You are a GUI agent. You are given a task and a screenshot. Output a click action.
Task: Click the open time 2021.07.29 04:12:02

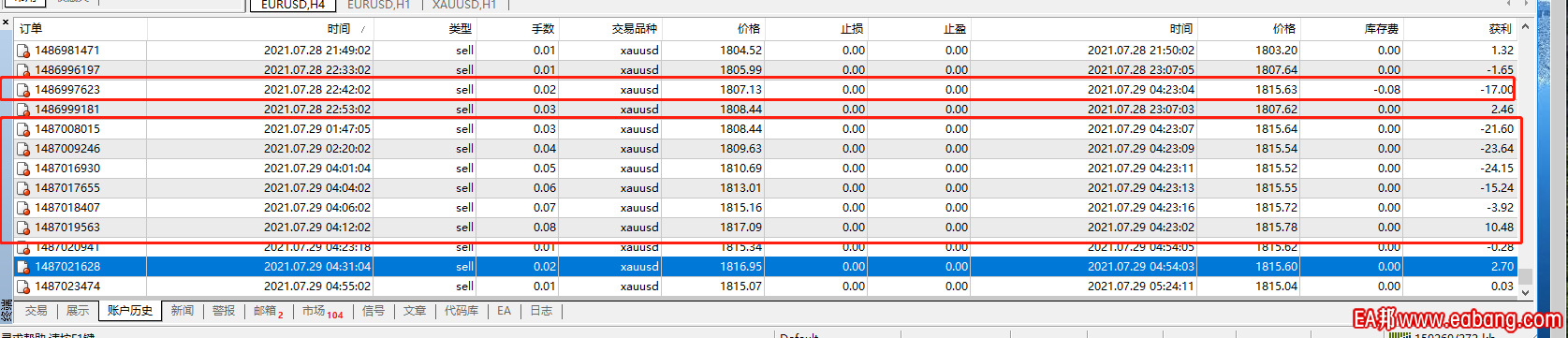click(317, 228)
